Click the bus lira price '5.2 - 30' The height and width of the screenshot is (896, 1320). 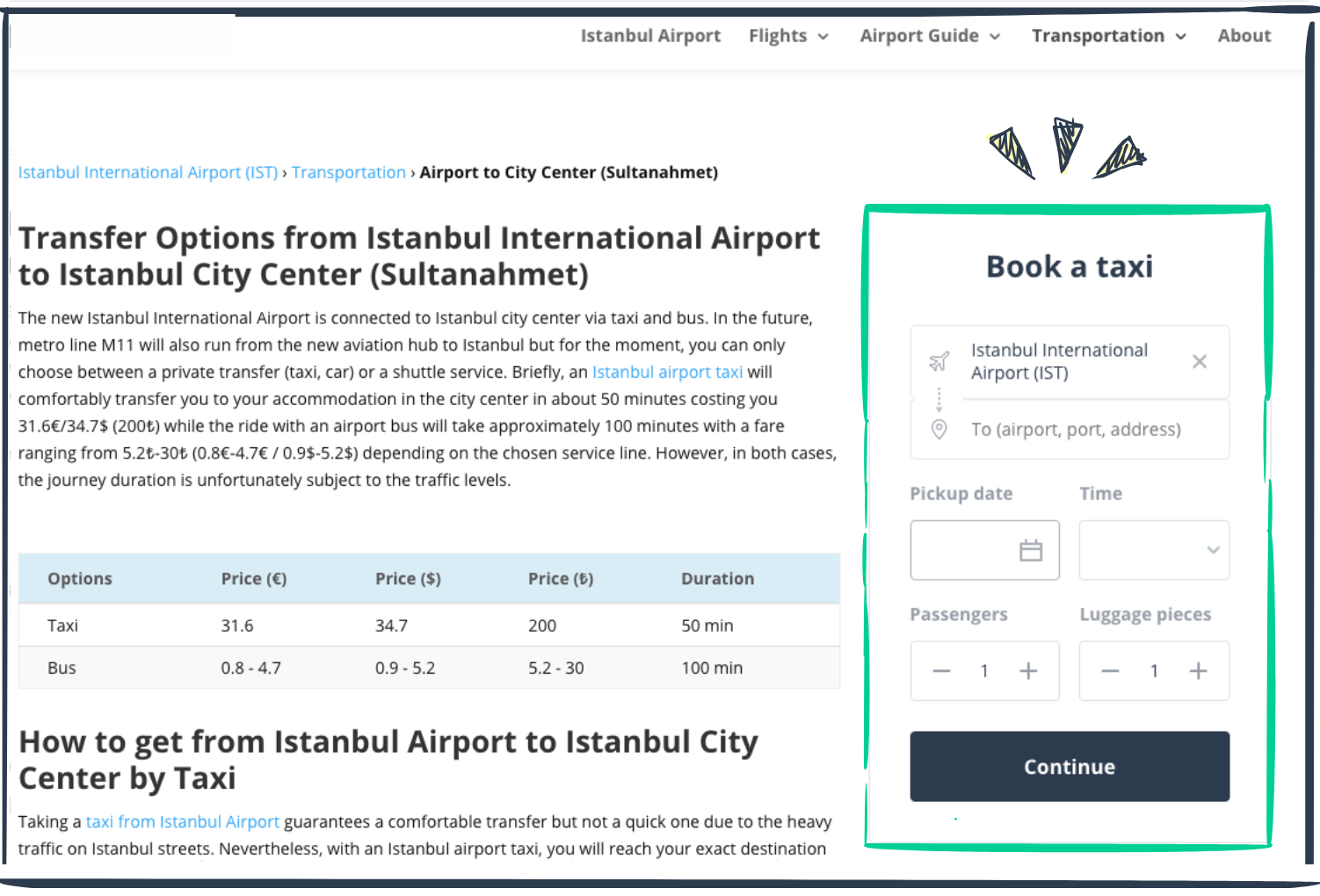click(x=556, y=668)
